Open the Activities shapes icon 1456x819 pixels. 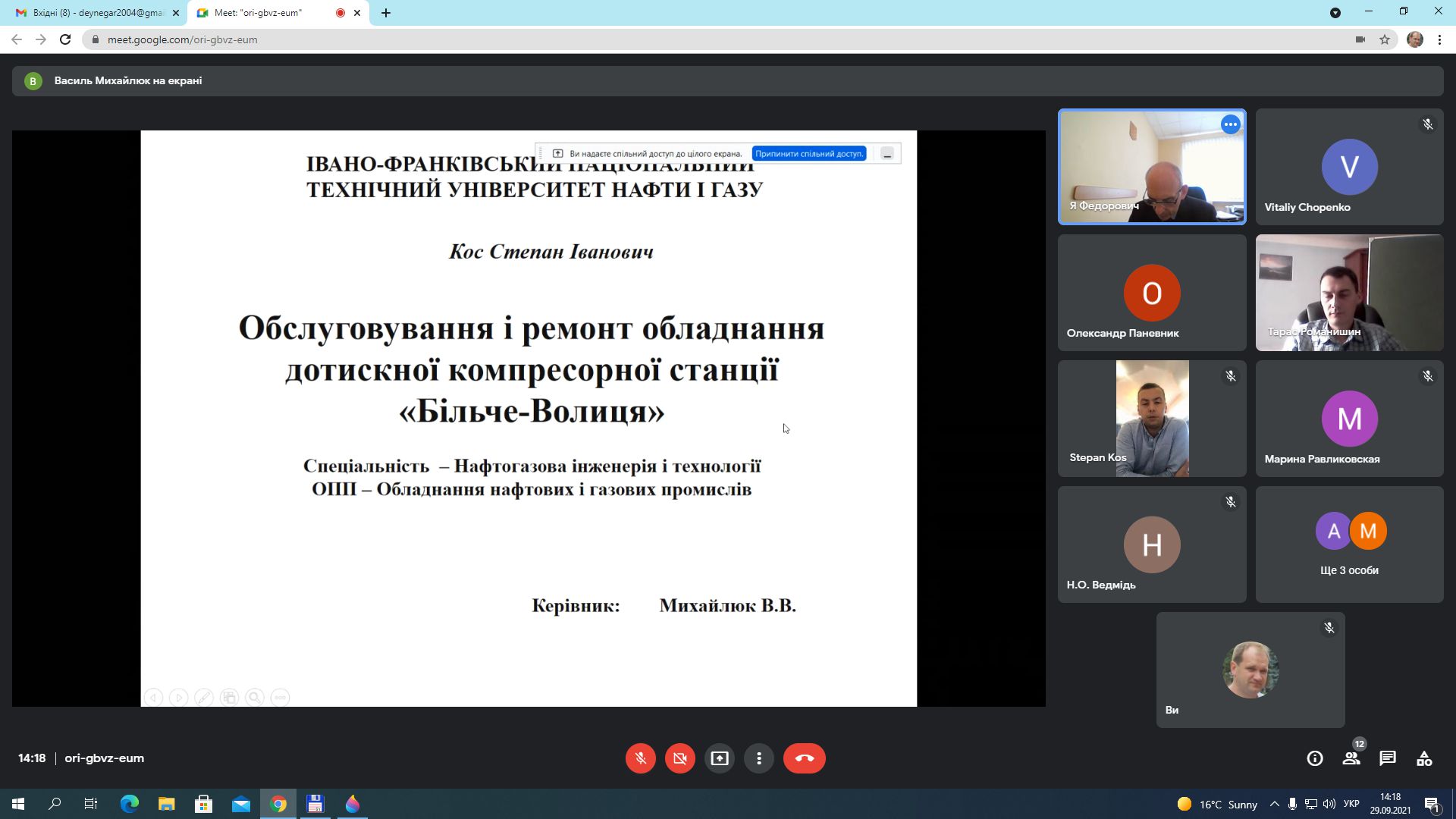pyautogui.click(x=1423, y=758)
